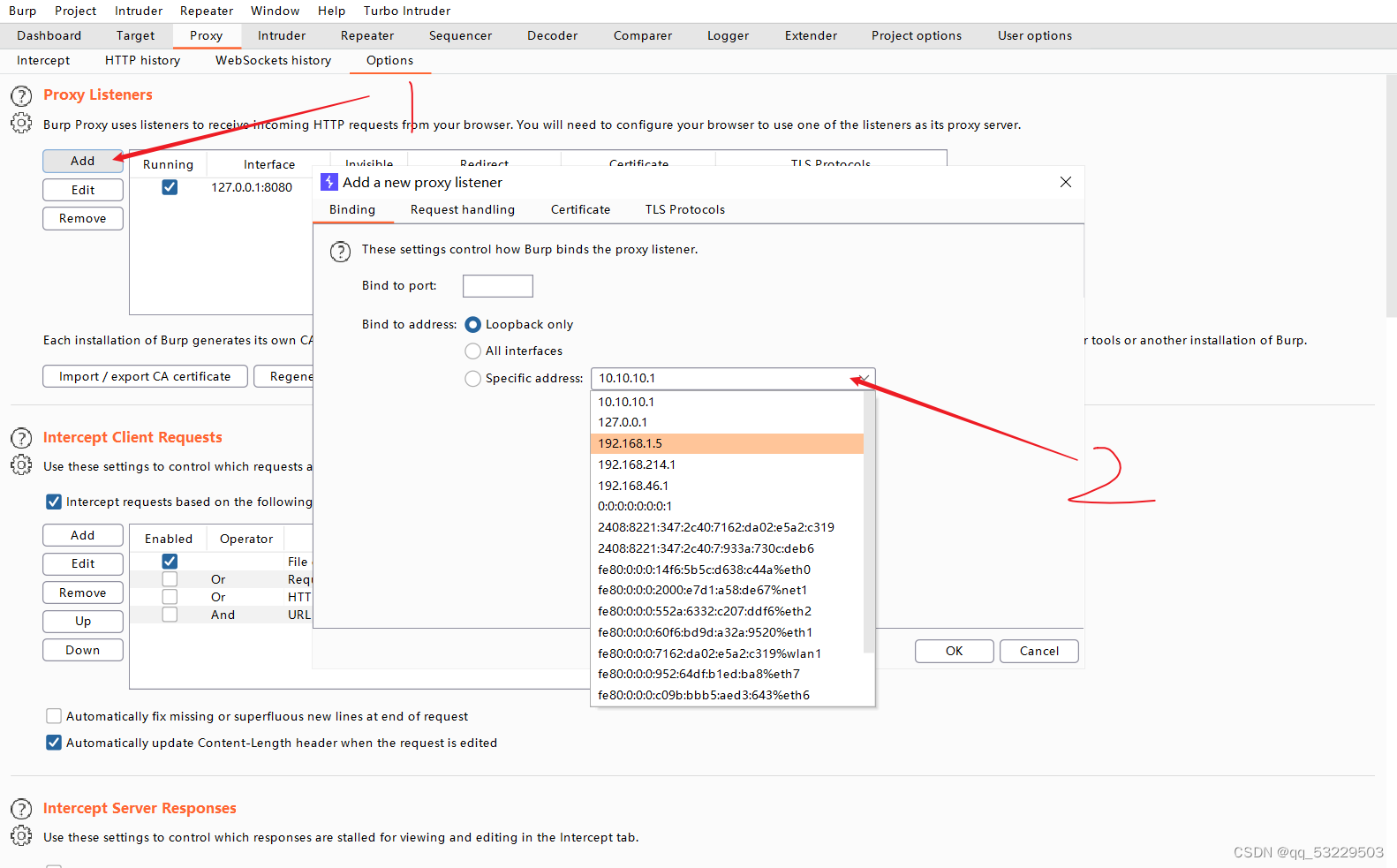Click the Interface column header
Screen dimensions: 1397x868
tap(269, 164)
